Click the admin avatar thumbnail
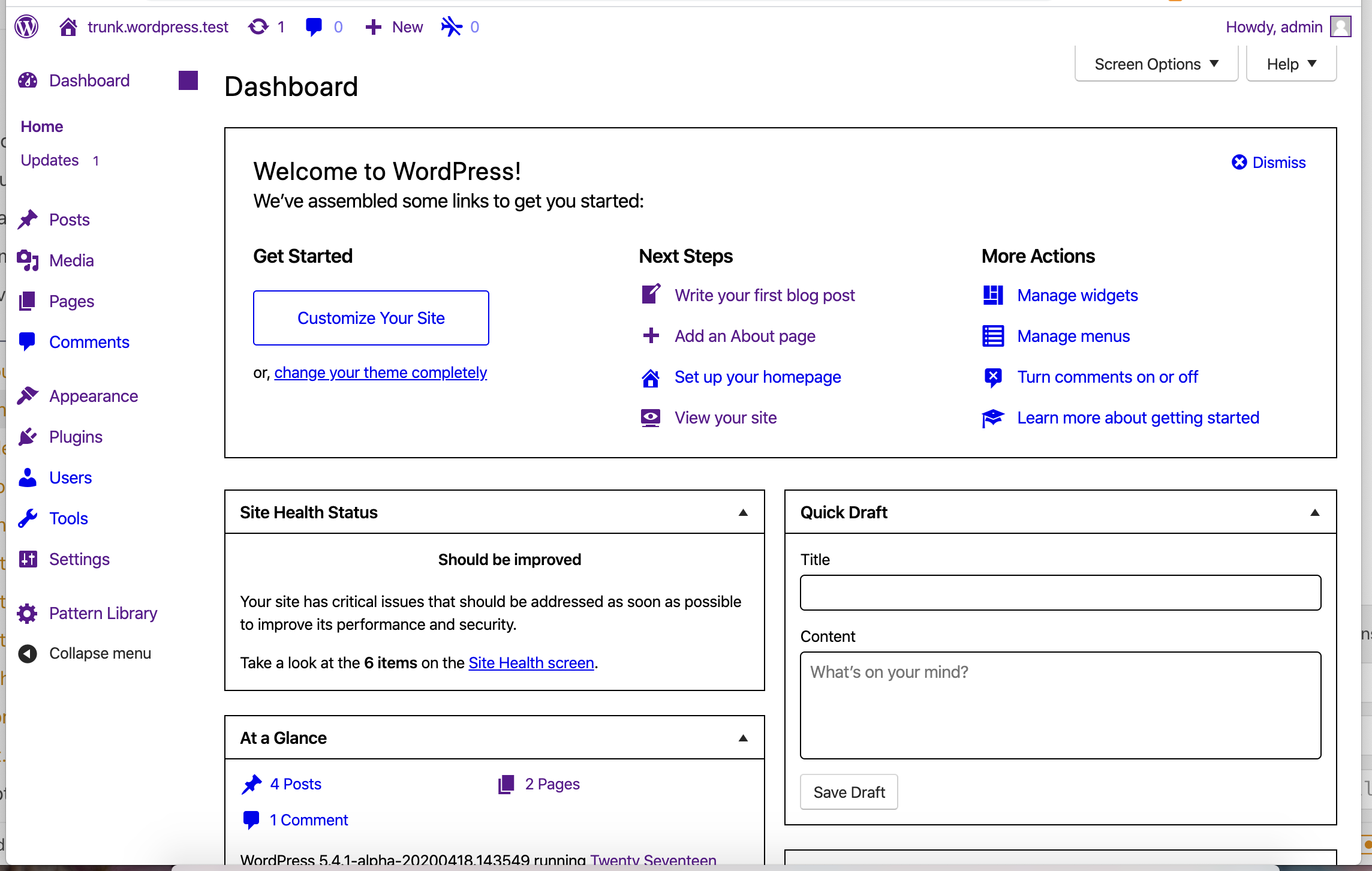This screenshot has width=1372, height=871. 1340,27
